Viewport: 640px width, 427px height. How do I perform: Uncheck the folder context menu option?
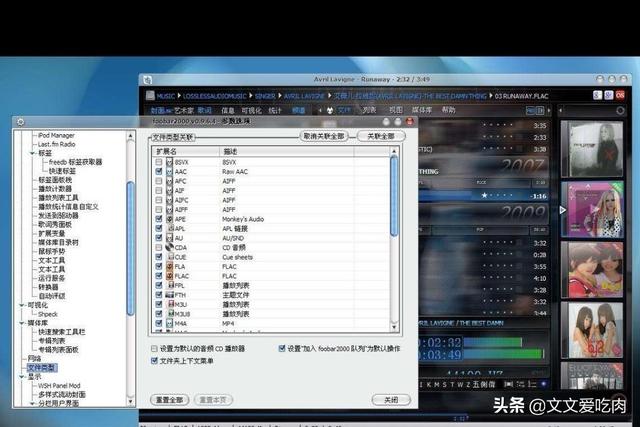[153, 360]
